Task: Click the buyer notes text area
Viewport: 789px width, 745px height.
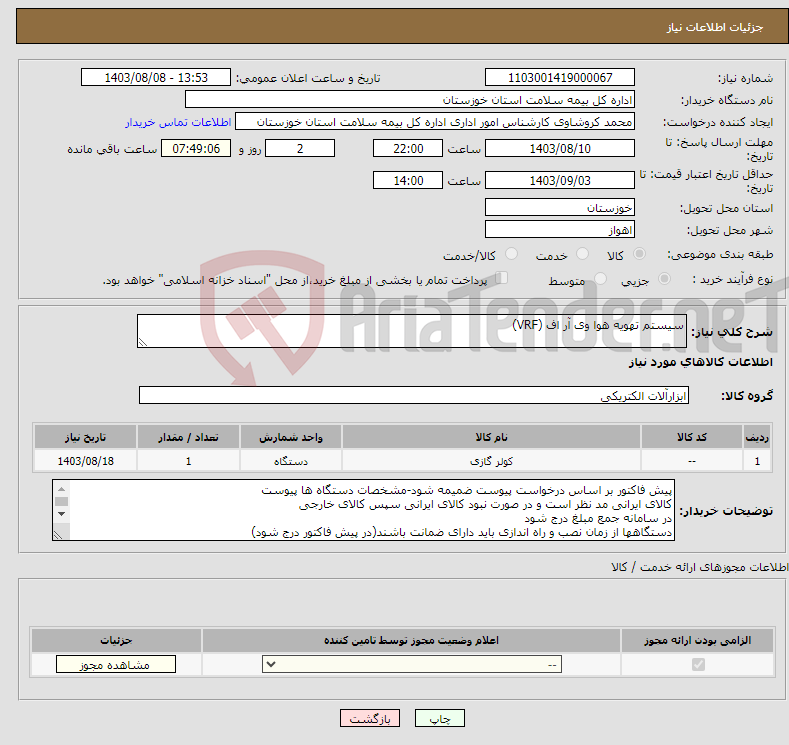Action: tap(363, 510)
